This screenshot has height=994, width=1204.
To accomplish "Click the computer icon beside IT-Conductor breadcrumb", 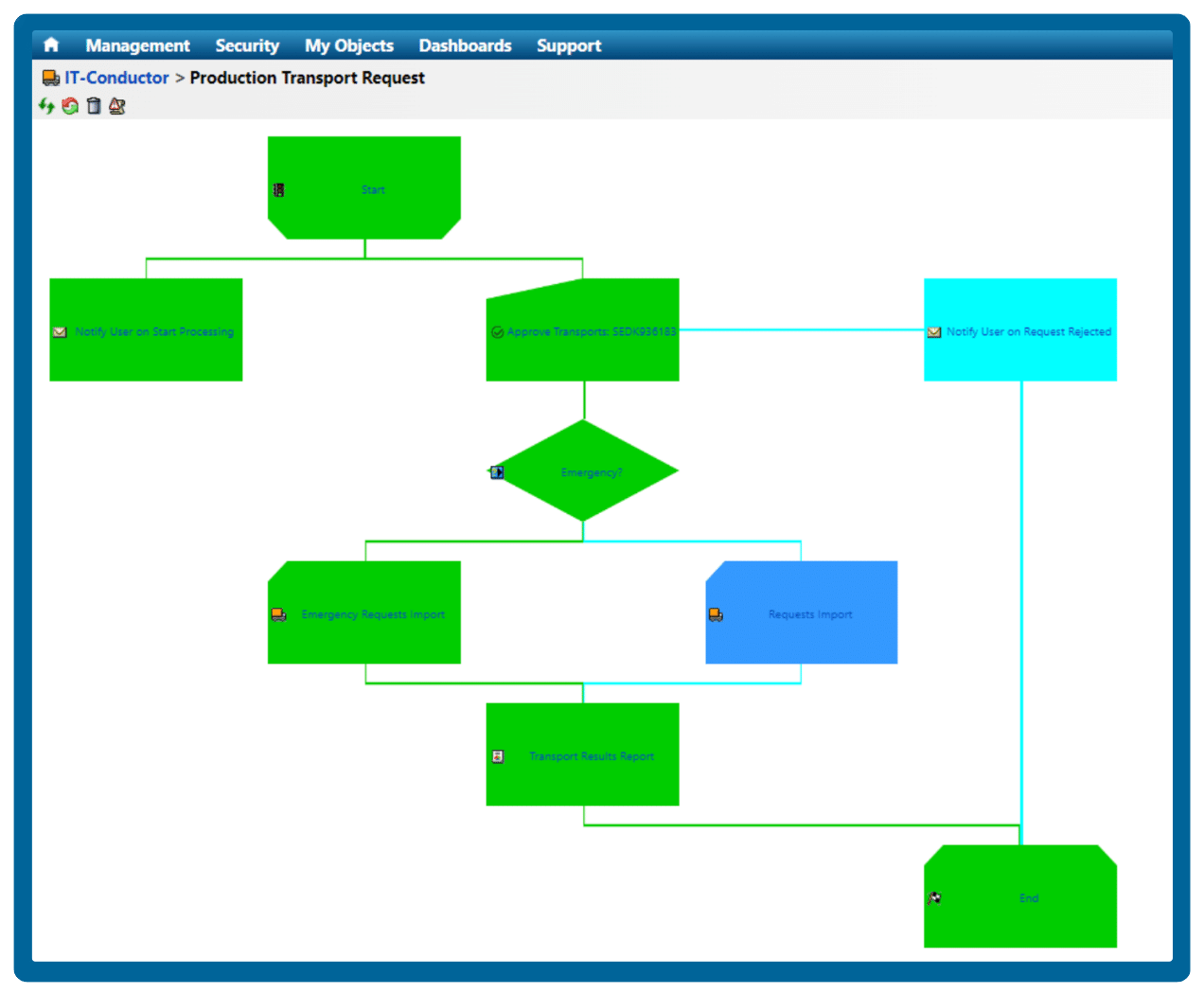I will (x=49, y=77).
